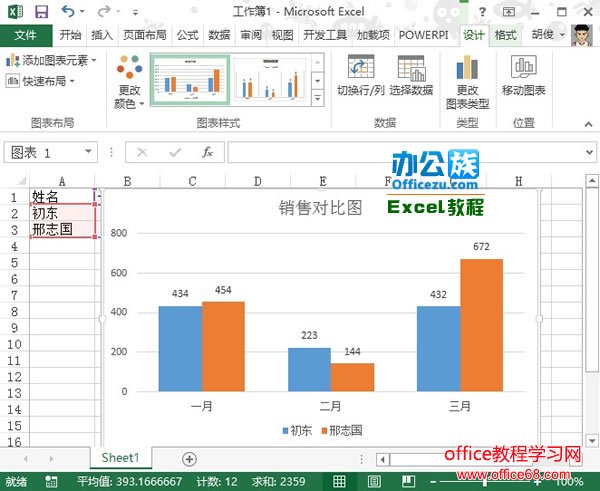Select the Sheet1 worksheet tab
The image size is (600, 491).
(x=120, y=458)
